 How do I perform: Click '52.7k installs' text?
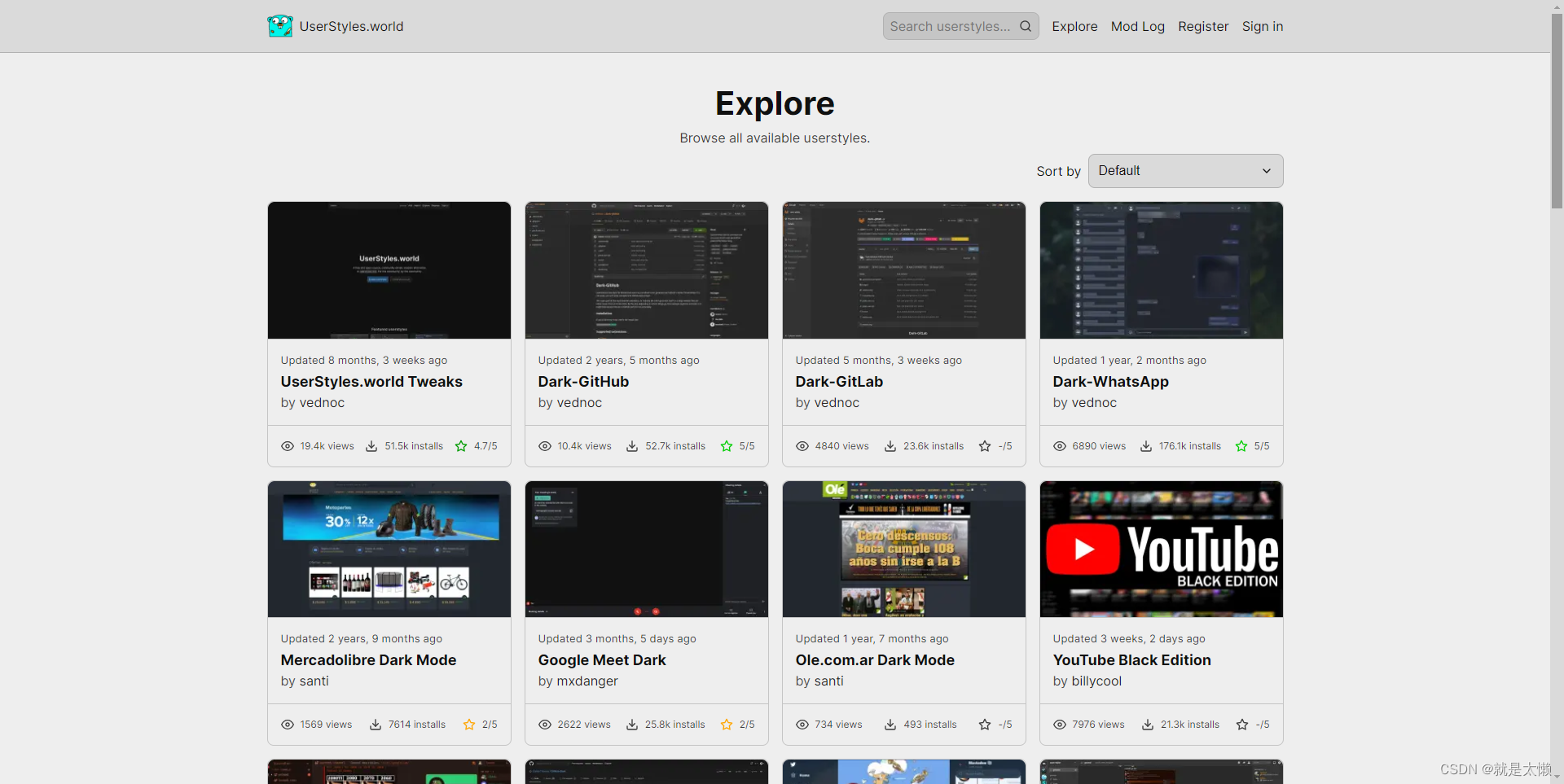(675, 446)
